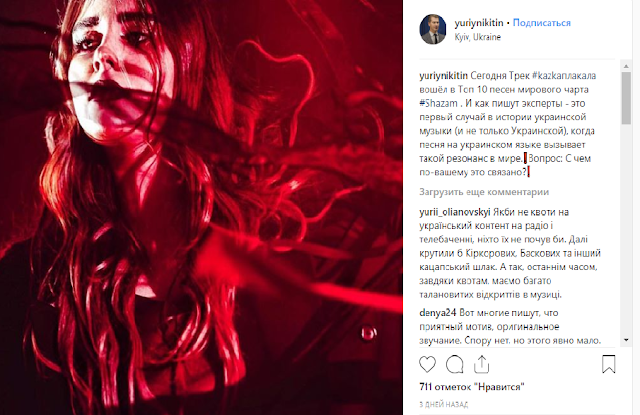Click the post timestamp 3 дней назад
The width and height of the screenshot is (640, 415).
click(x=444, y=404)
